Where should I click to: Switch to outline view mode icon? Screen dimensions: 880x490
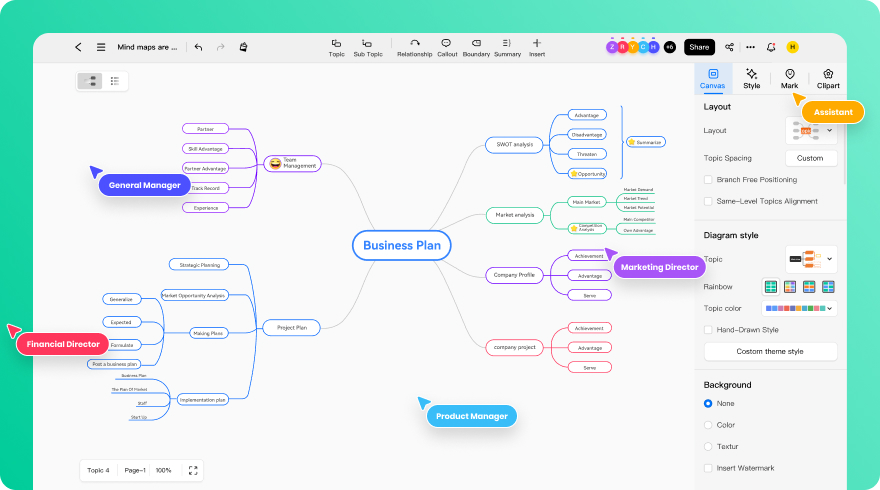pos(115,81)
